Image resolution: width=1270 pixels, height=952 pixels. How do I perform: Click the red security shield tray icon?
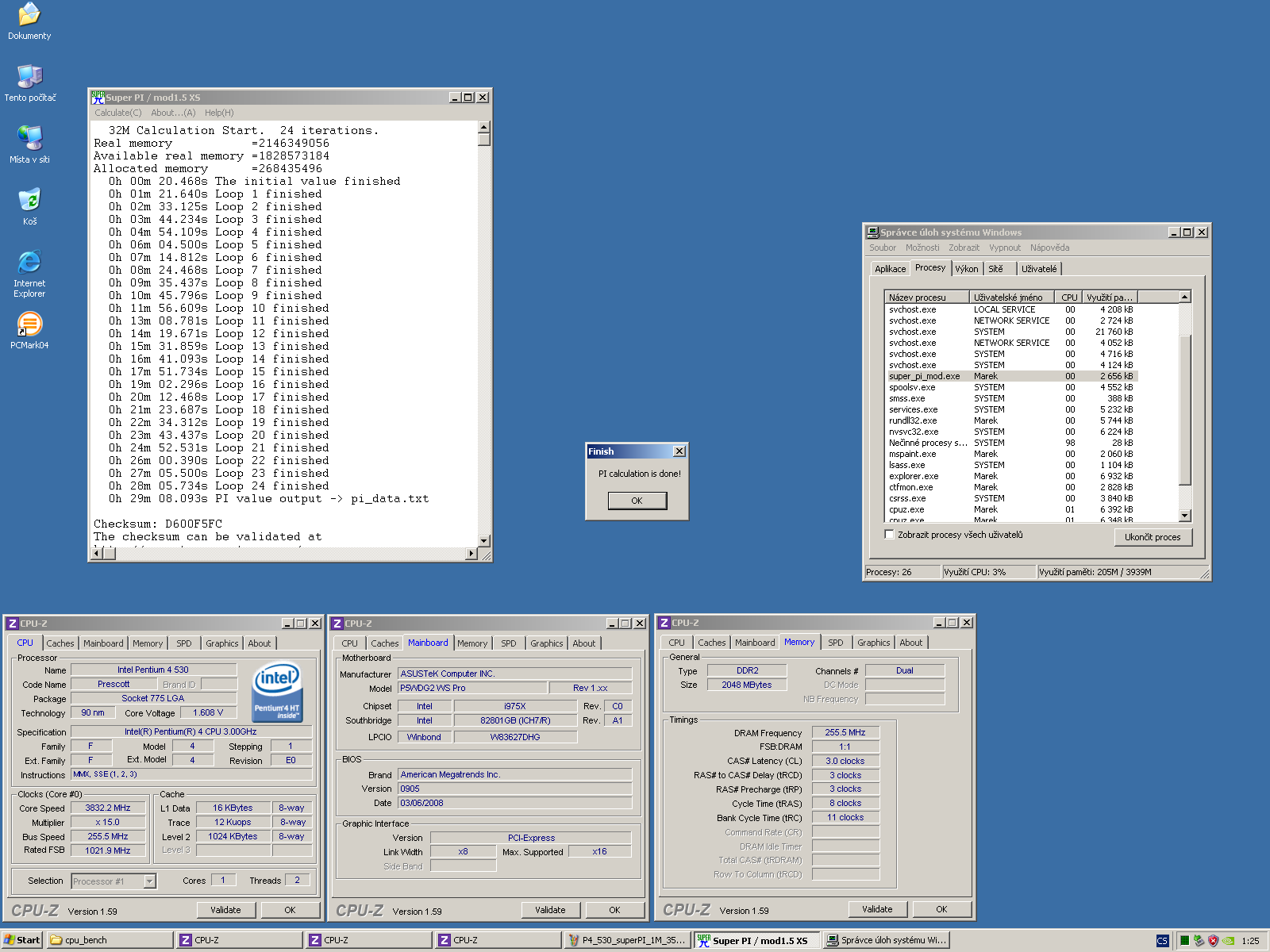tap(1213, 941)
